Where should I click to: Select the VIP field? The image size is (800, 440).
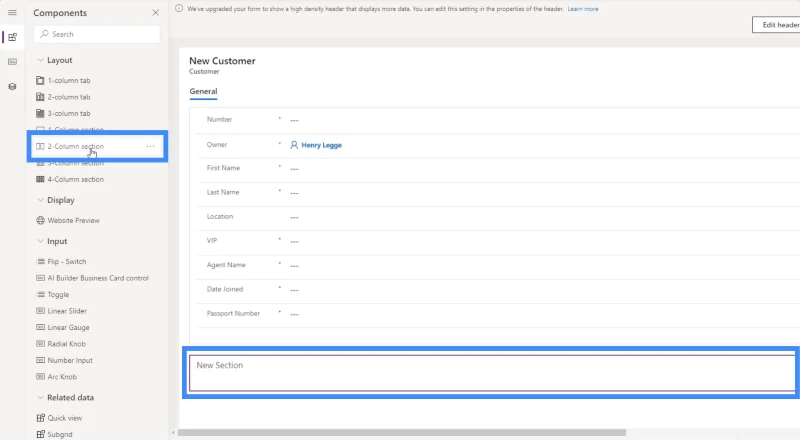pos(498,241)
